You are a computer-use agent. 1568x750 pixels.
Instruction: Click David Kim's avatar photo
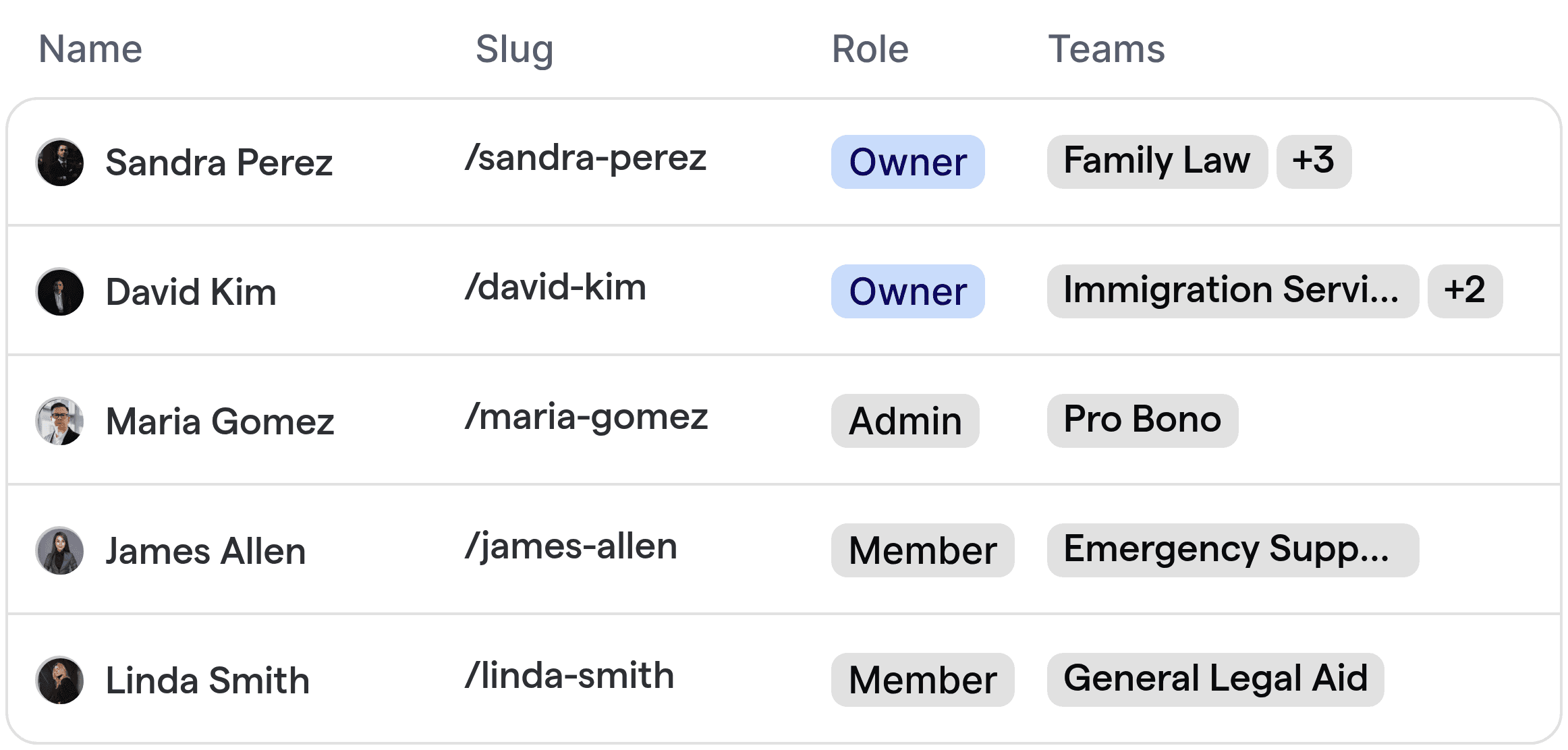point(60,292)
